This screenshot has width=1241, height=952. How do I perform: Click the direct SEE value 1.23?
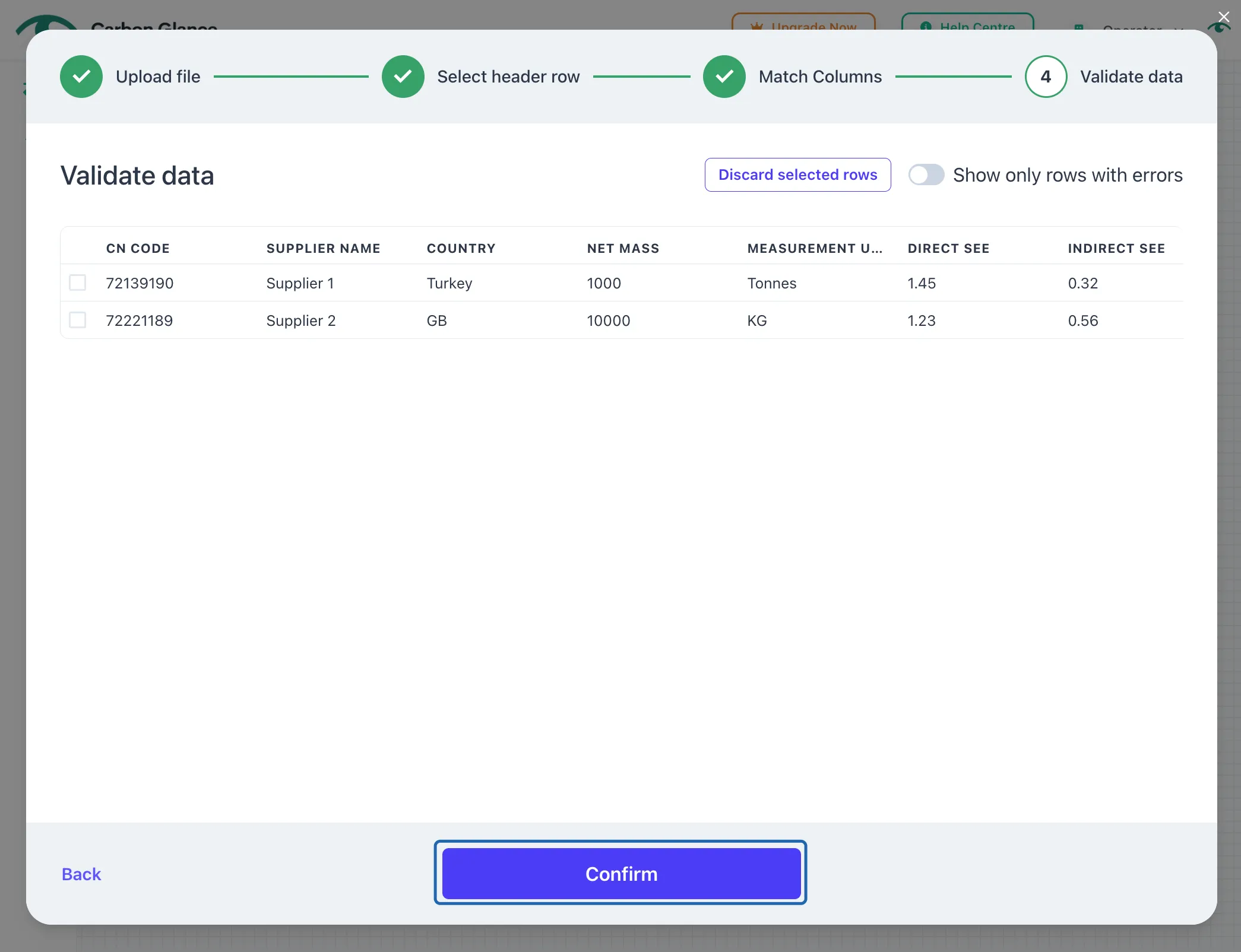coord(922,320)
